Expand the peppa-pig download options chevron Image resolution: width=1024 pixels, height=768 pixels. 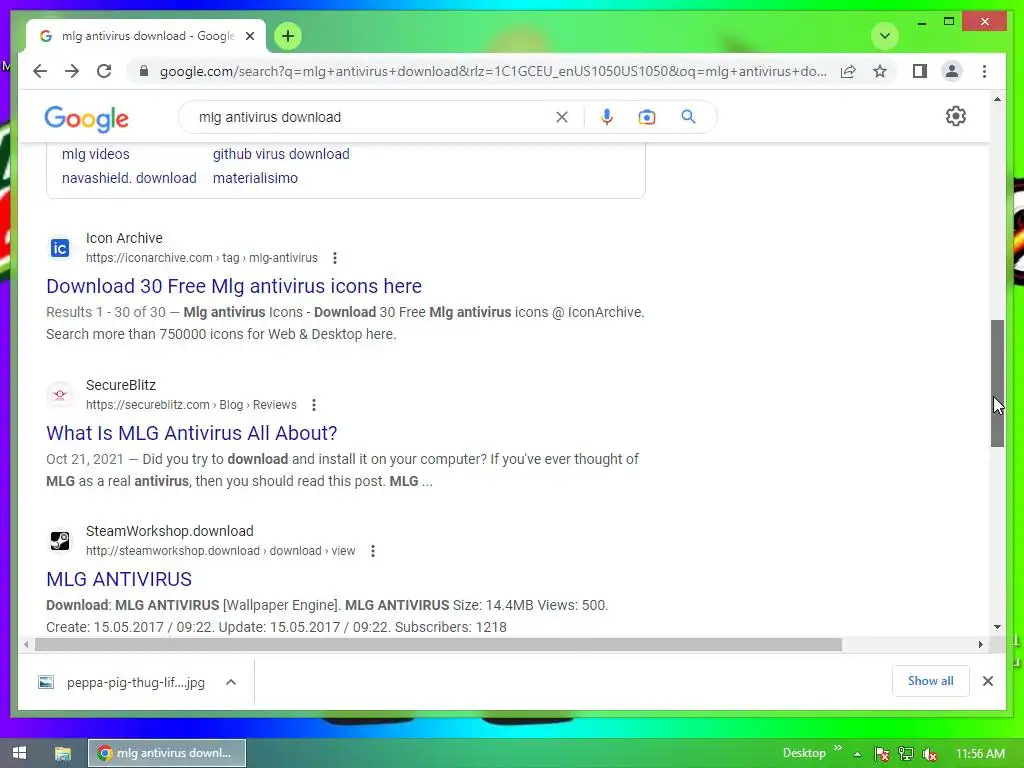coord(231,682)
